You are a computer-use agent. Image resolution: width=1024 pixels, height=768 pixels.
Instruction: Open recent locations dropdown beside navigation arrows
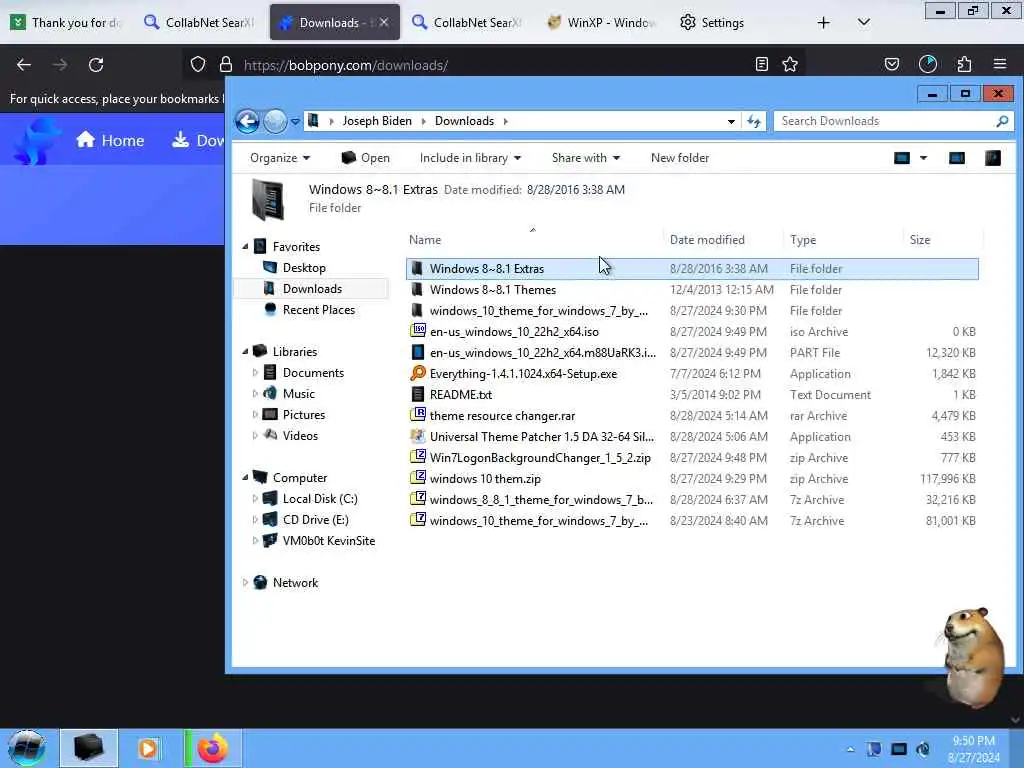click(x=295, y=121)
